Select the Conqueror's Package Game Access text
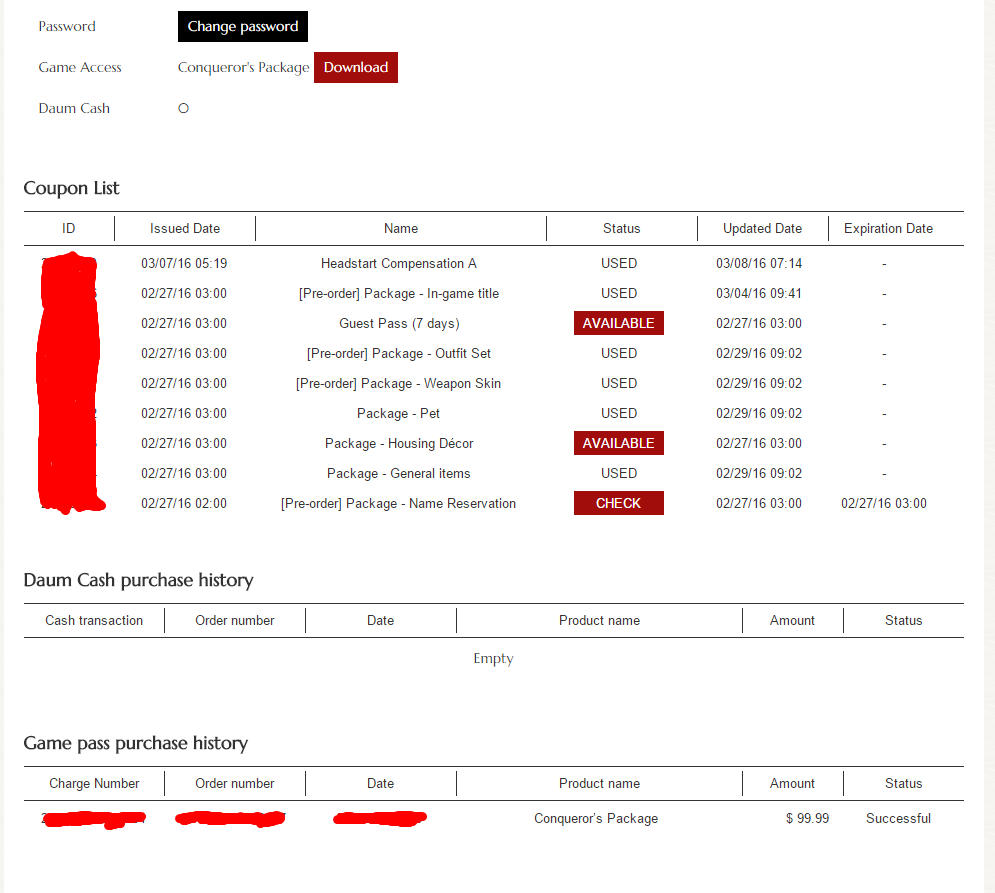The width and height of the screenshot is (995, 893). click(x=244, y=67)
